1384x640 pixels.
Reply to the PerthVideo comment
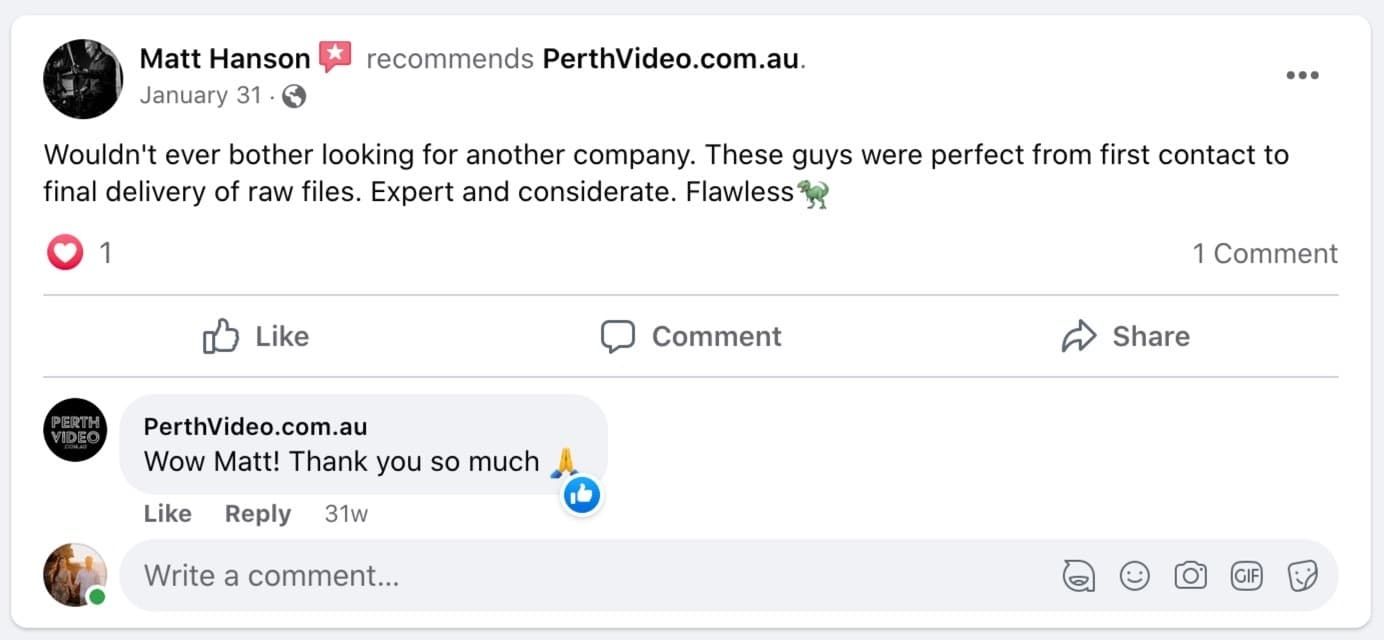click(x=257, y=514)
